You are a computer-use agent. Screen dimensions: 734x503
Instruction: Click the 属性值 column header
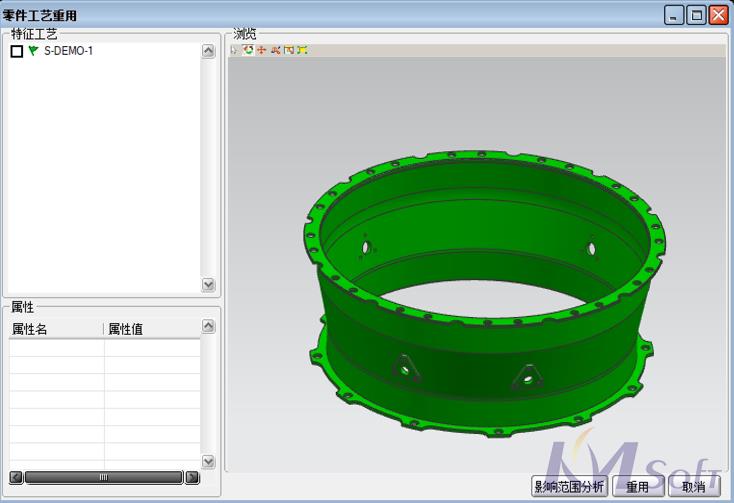[x=150, y=329]
